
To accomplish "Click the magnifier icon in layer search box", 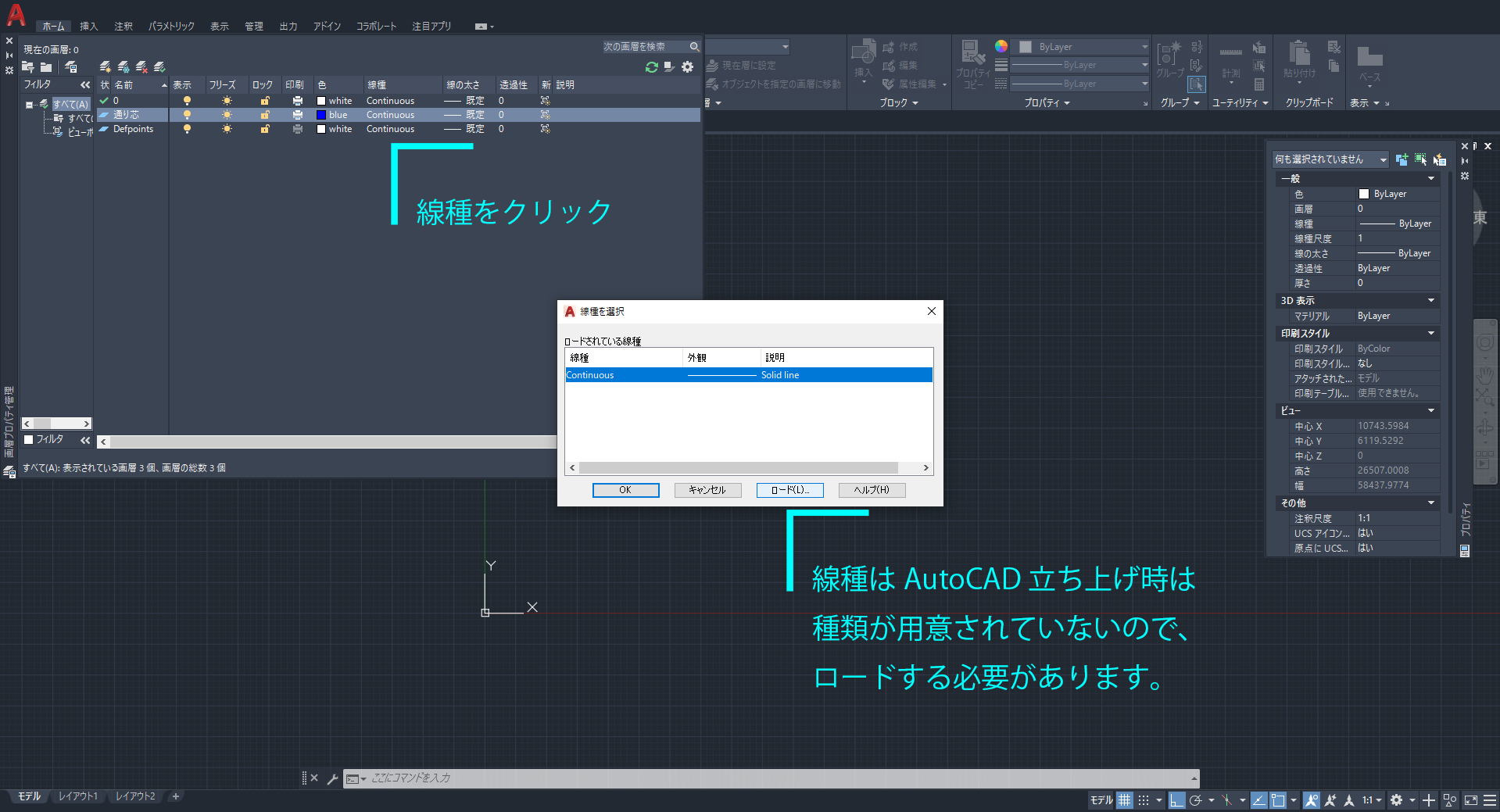I will click(694, 47).
